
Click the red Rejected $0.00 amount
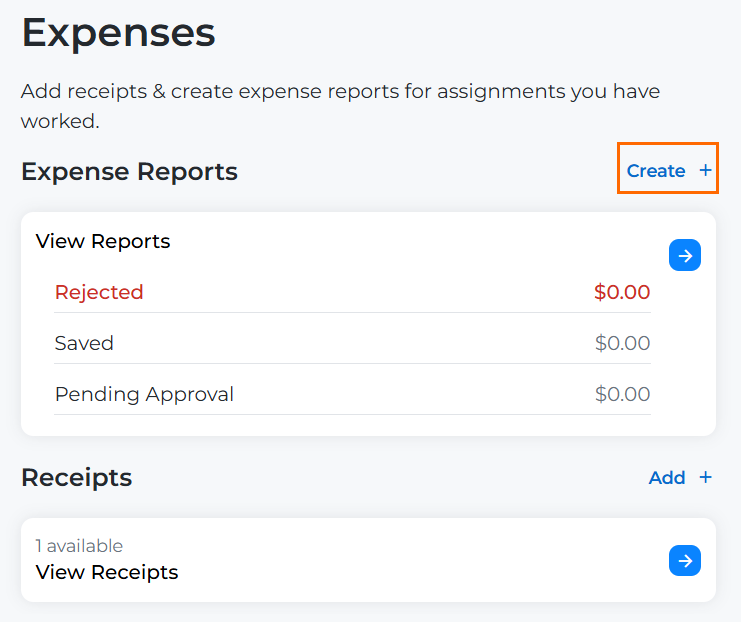point(622,292)
